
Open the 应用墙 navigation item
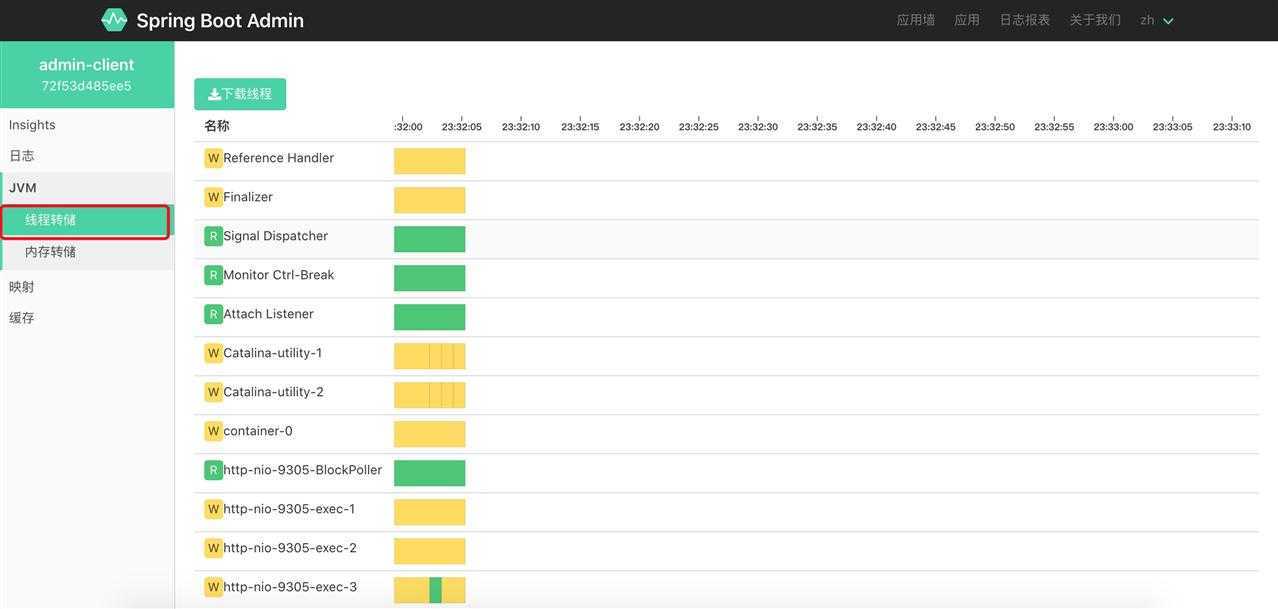[x=916, y=20]
